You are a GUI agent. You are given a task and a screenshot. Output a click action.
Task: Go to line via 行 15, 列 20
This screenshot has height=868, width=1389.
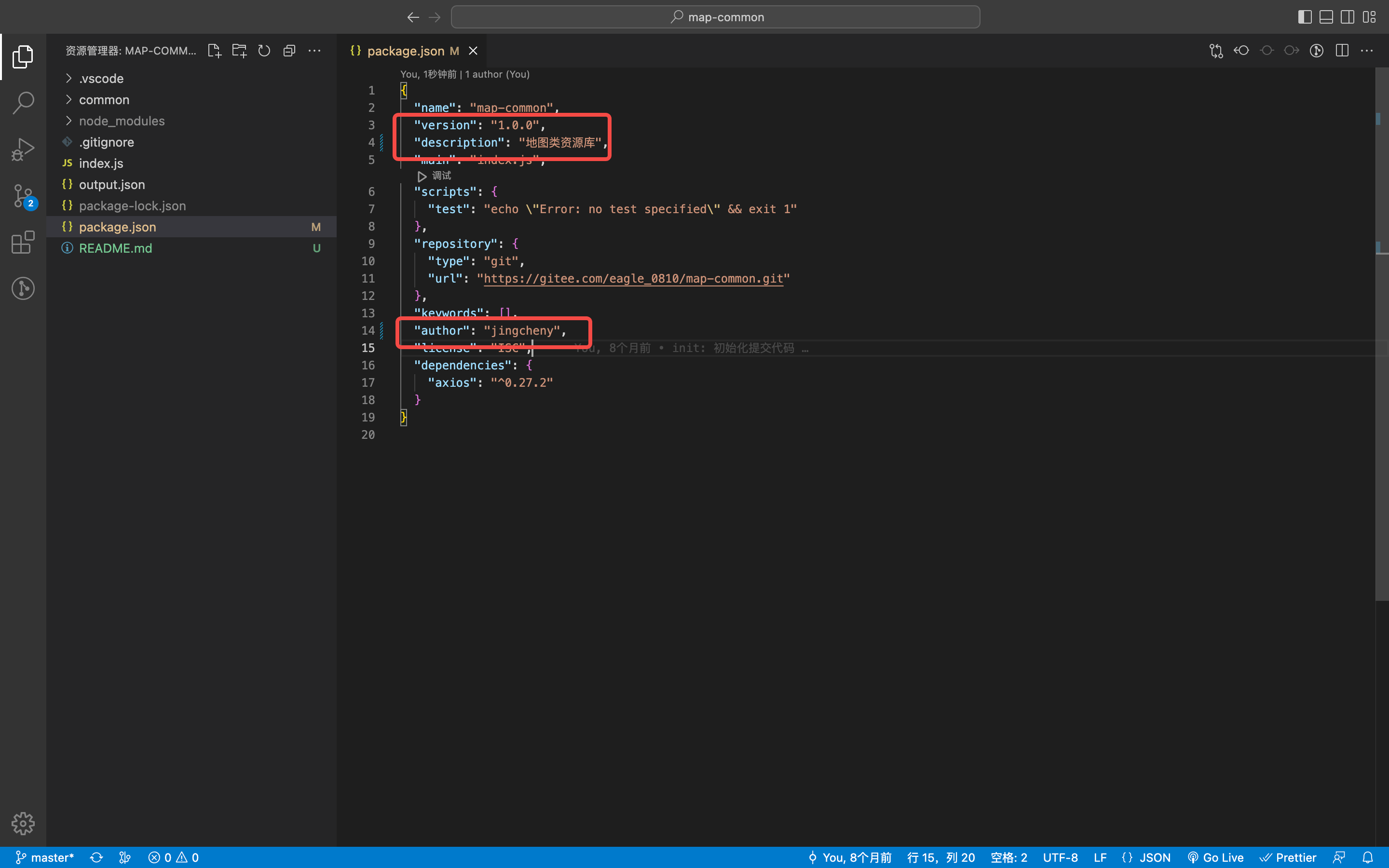[x=941, y=857]
